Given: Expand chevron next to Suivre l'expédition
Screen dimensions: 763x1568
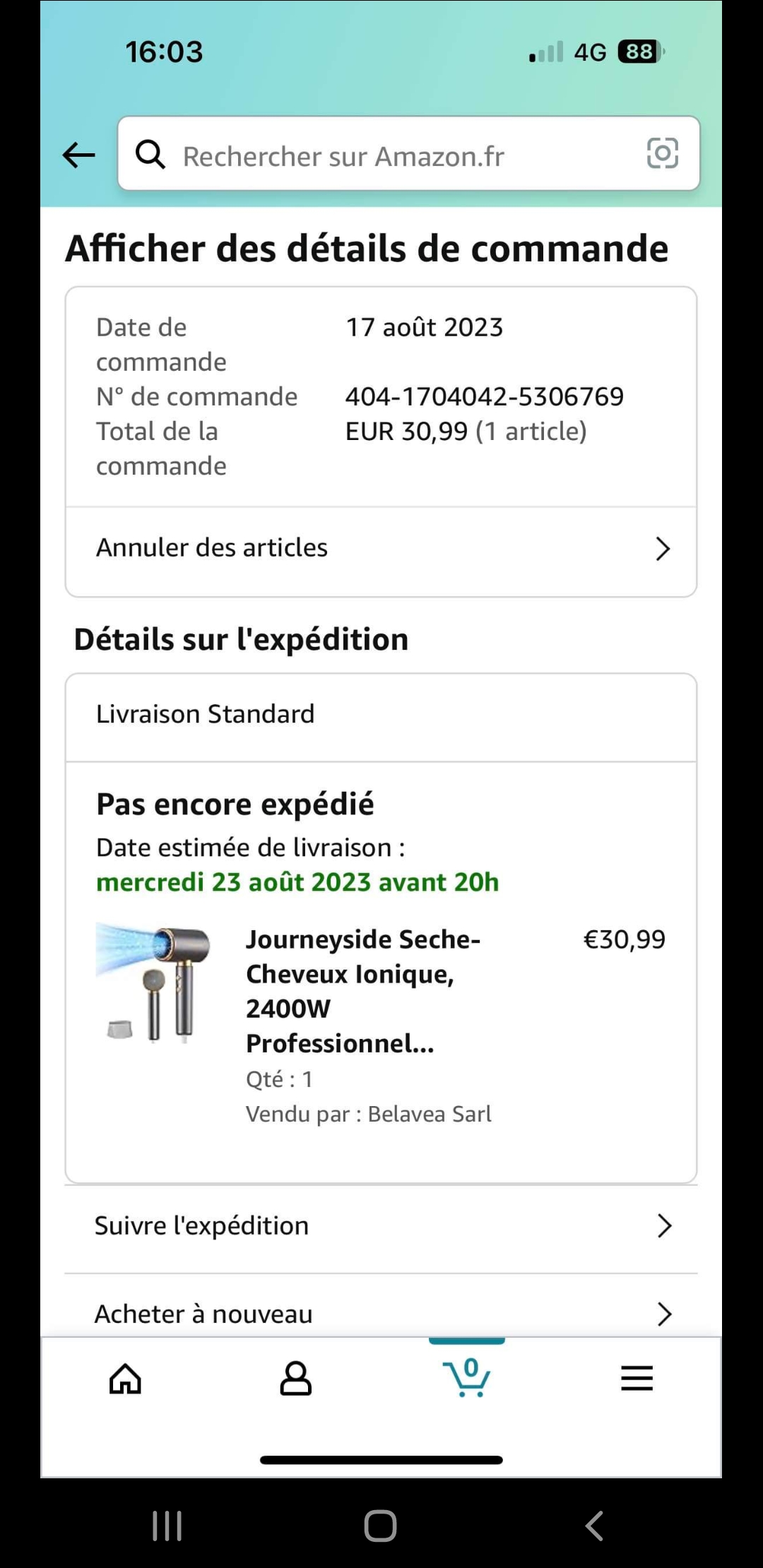Looking at the screenshot, I should tap(663, 1226).
